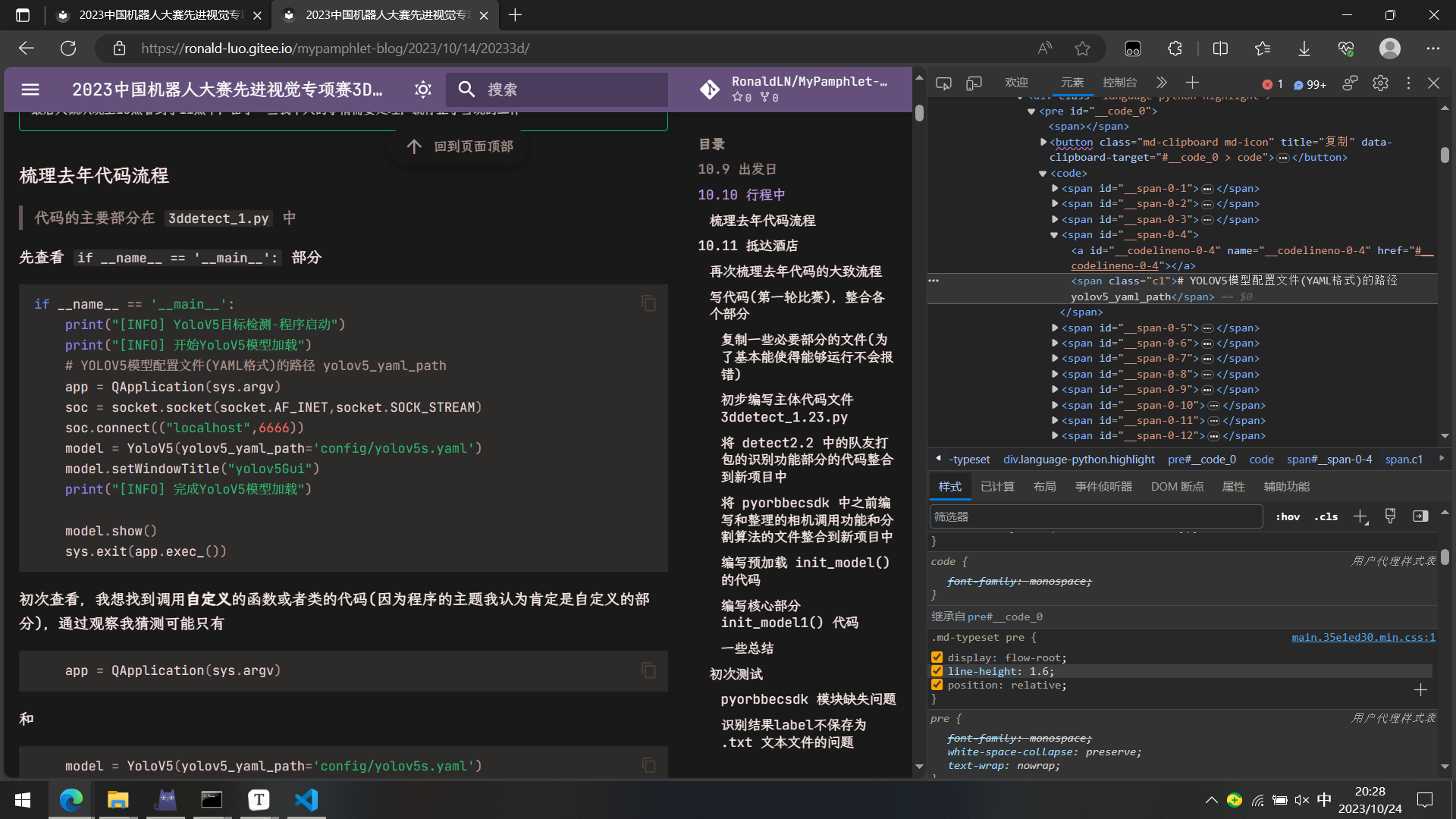This screenshot has width=1456, height=819.
Task: Disable the line-height: 1.6 property
Action: (937, 671)
